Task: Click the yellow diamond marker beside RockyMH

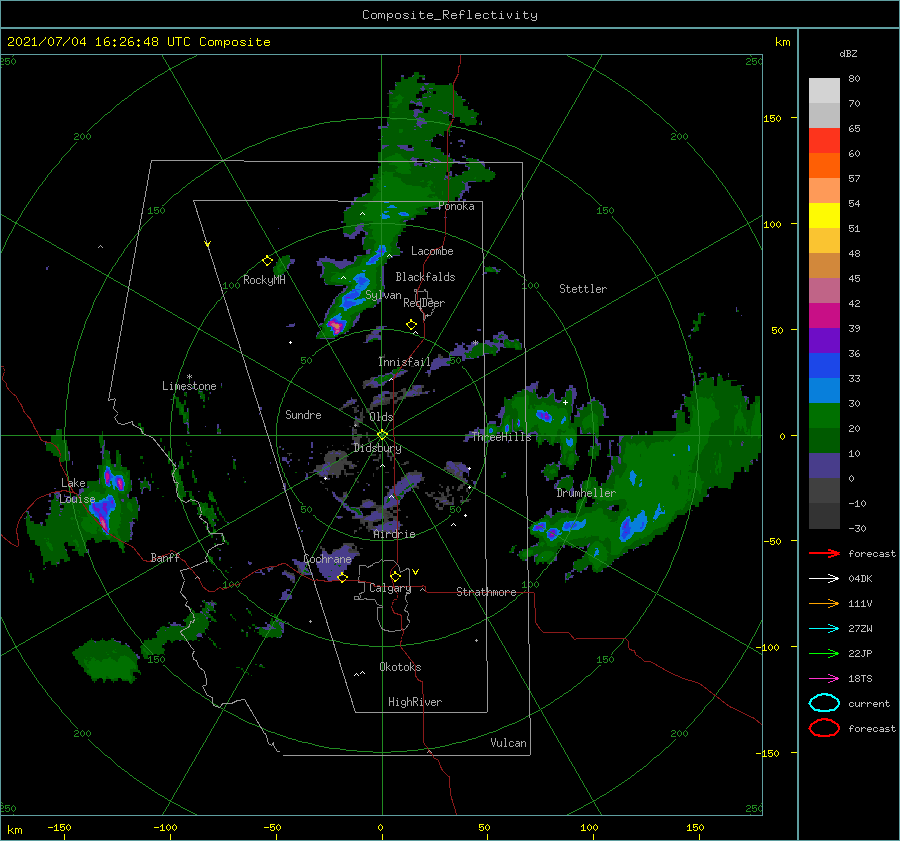Action: tap(267, 261)
